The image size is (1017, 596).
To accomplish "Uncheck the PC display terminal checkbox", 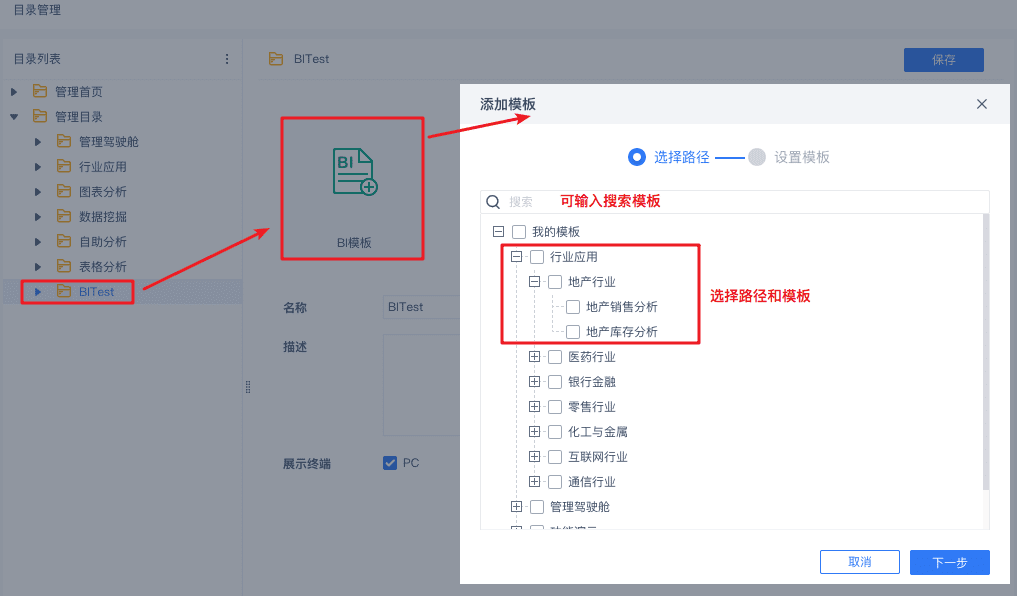I will pos(390,462).
